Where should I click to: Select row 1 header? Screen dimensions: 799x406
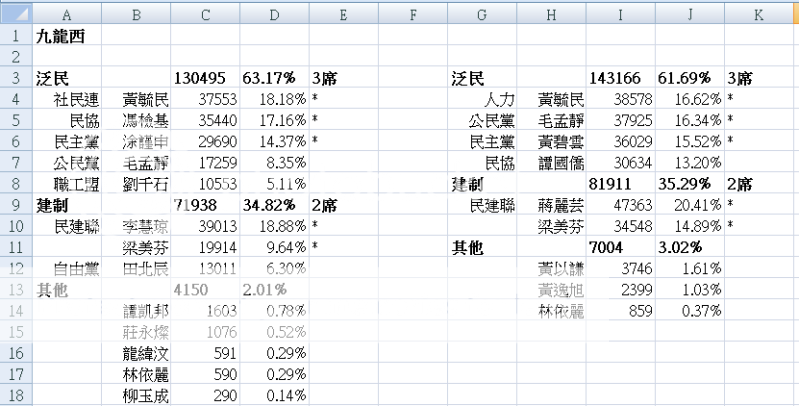point(16,35)
